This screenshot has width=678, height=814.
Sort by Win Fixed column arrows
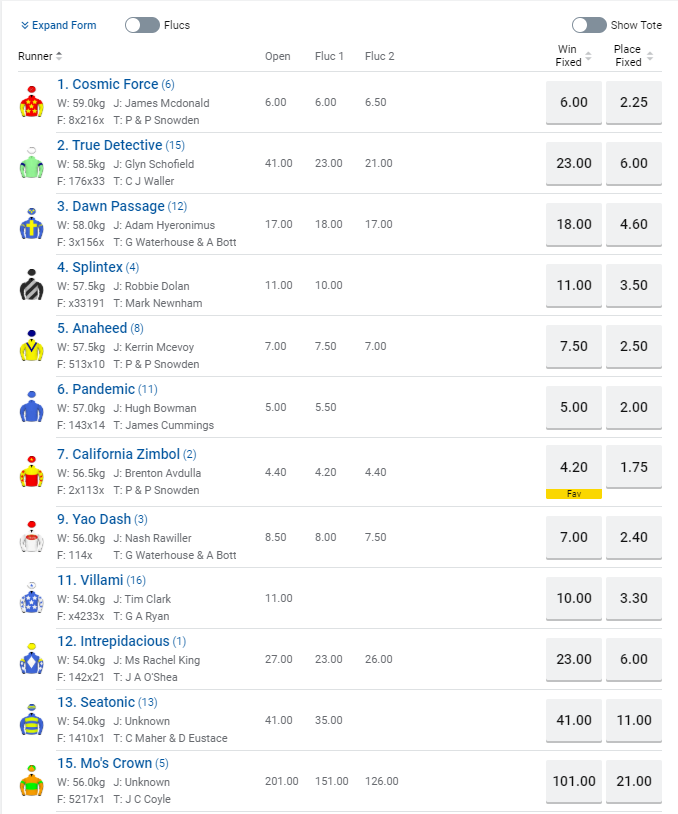click(x=590, y=56)
